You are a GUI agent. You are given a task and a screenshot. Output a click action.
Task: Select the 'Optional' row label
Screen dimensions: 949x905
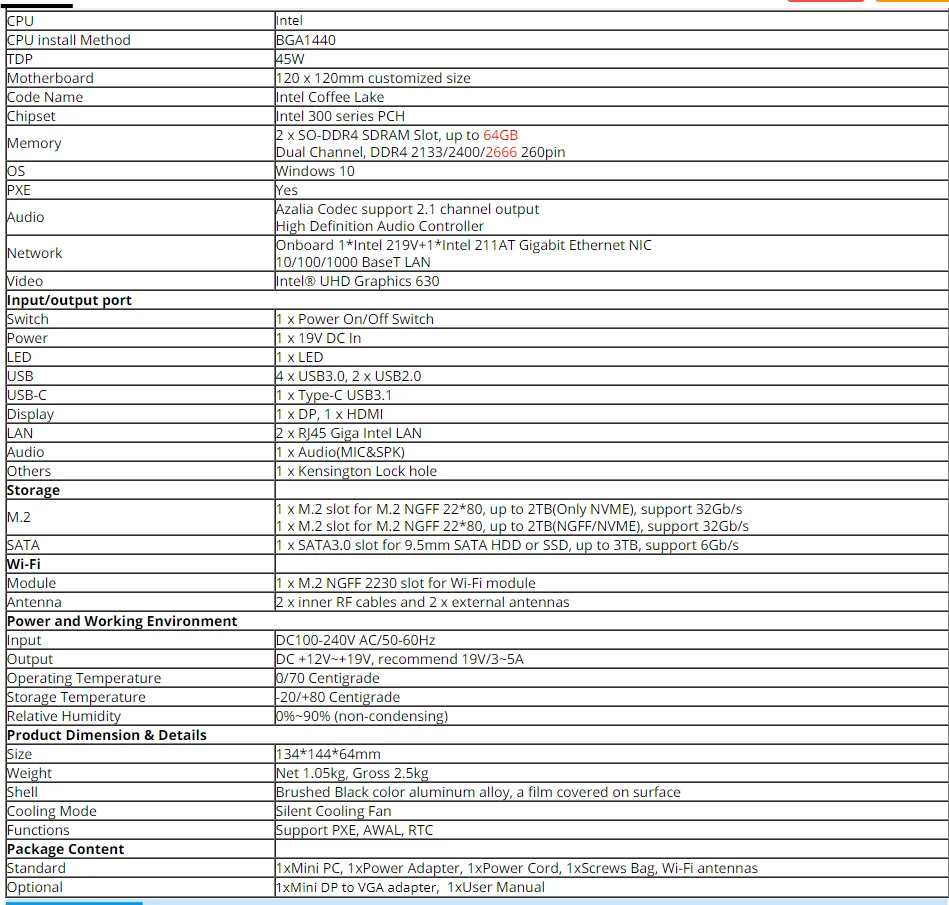(34, 887)
